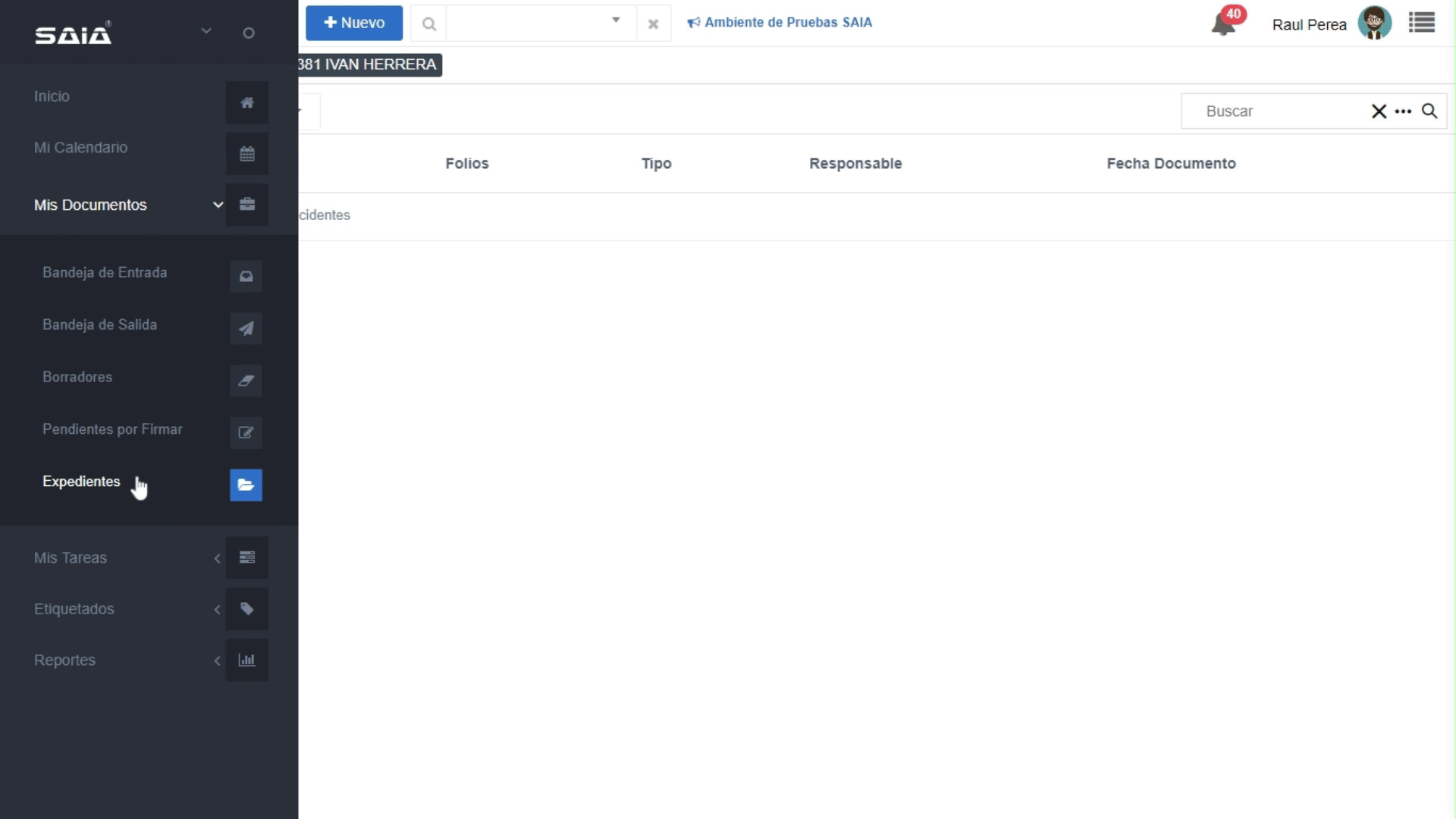The image size is (1456, 819).
Task: Click the Bandeja de Entrada inbox icon
Action: point(246,277)
